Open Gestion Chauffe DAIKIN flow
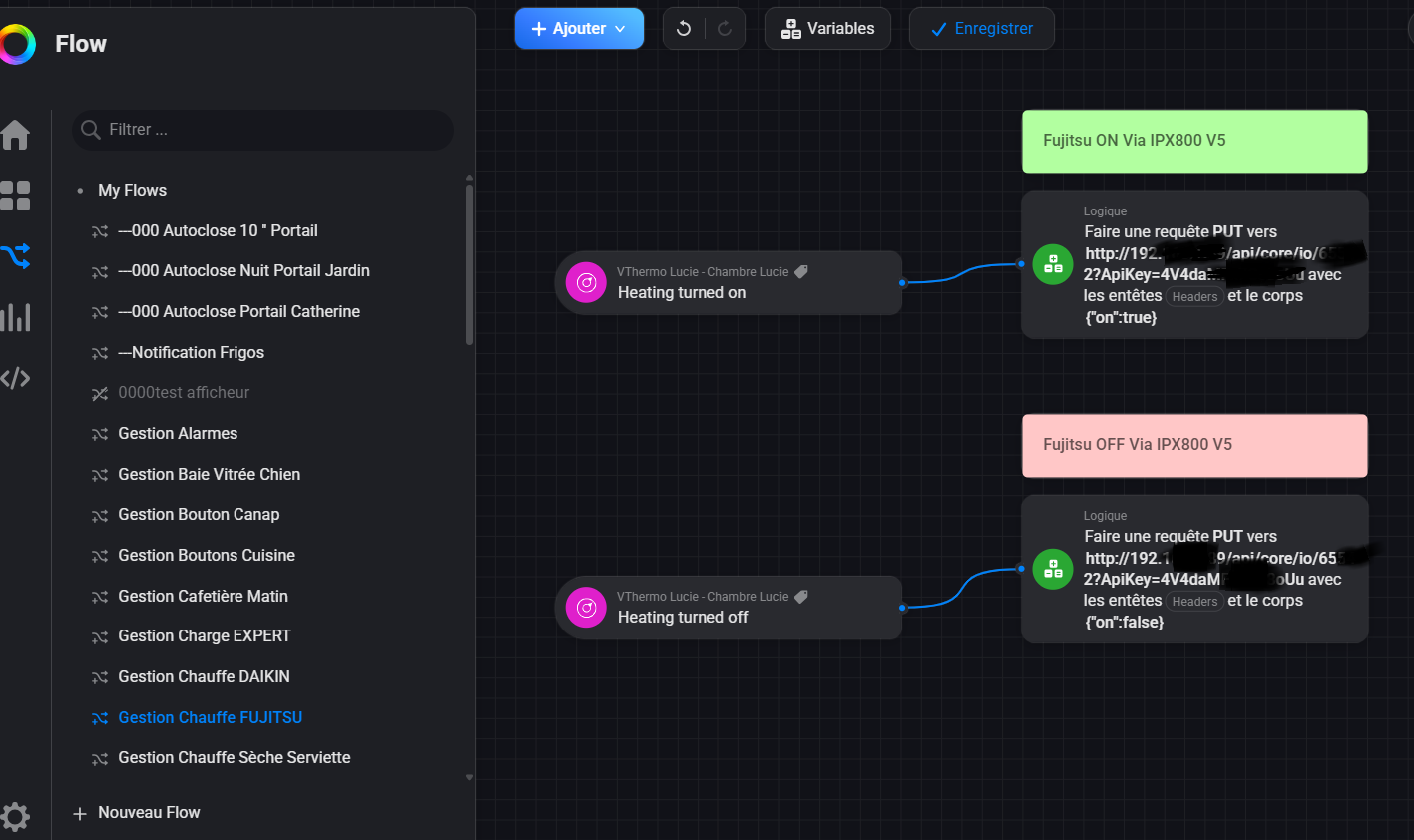The width and height of the screenshot is (1414, 840). pos(204,676)
